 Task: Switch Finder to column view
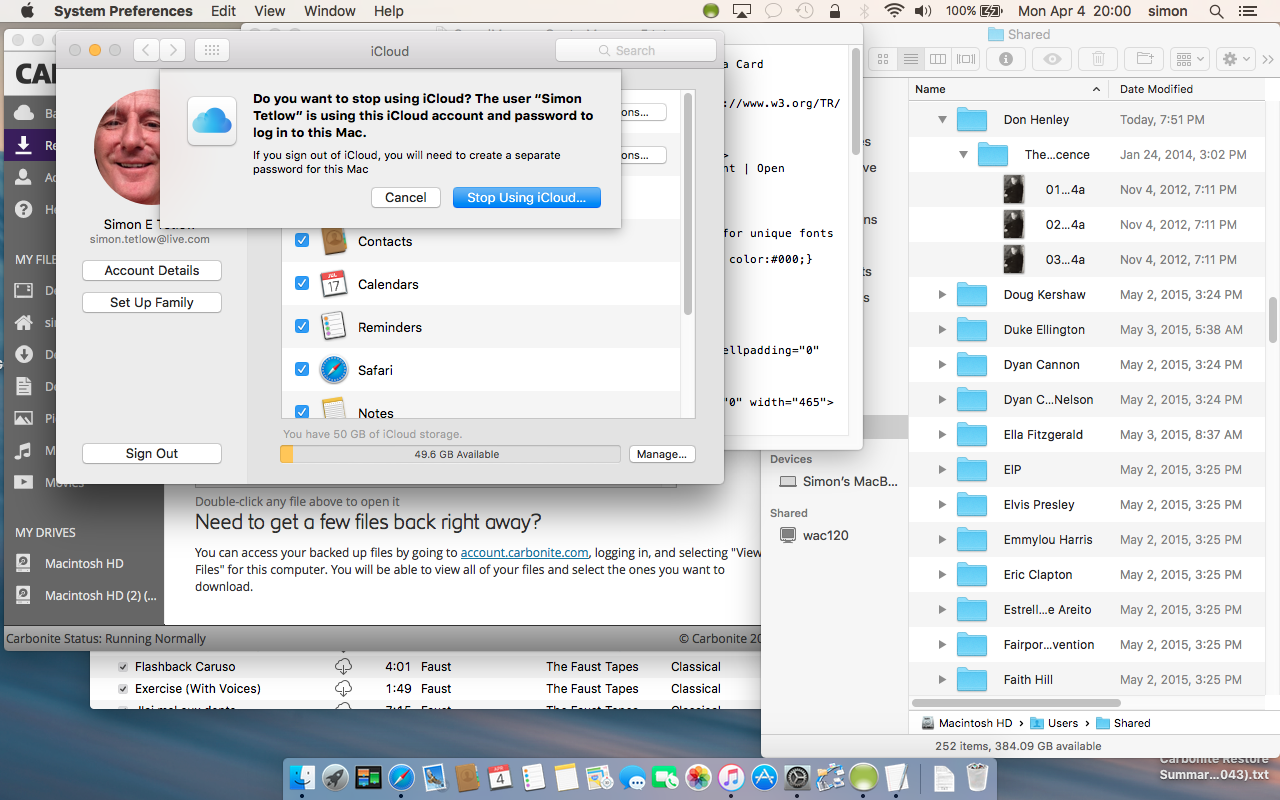coord(938,59)
